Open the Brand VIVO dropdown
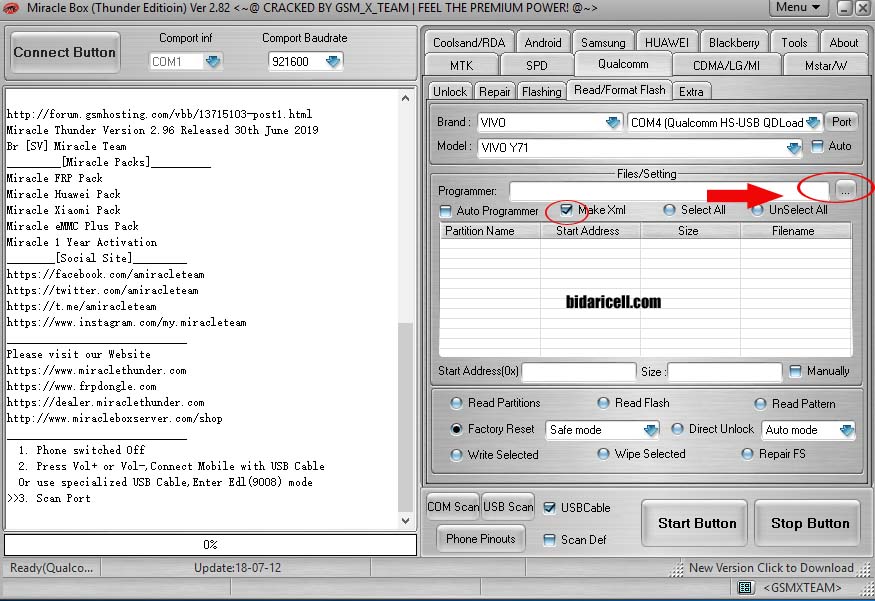This screenshot has height=601, width=875. click(613, 122)
